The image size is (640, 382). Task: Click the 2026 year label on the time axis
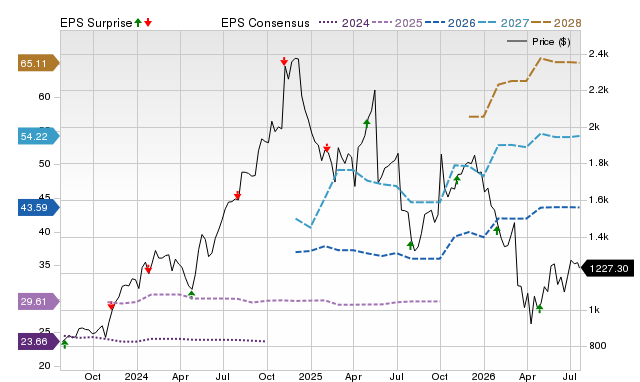pos(484,376)
